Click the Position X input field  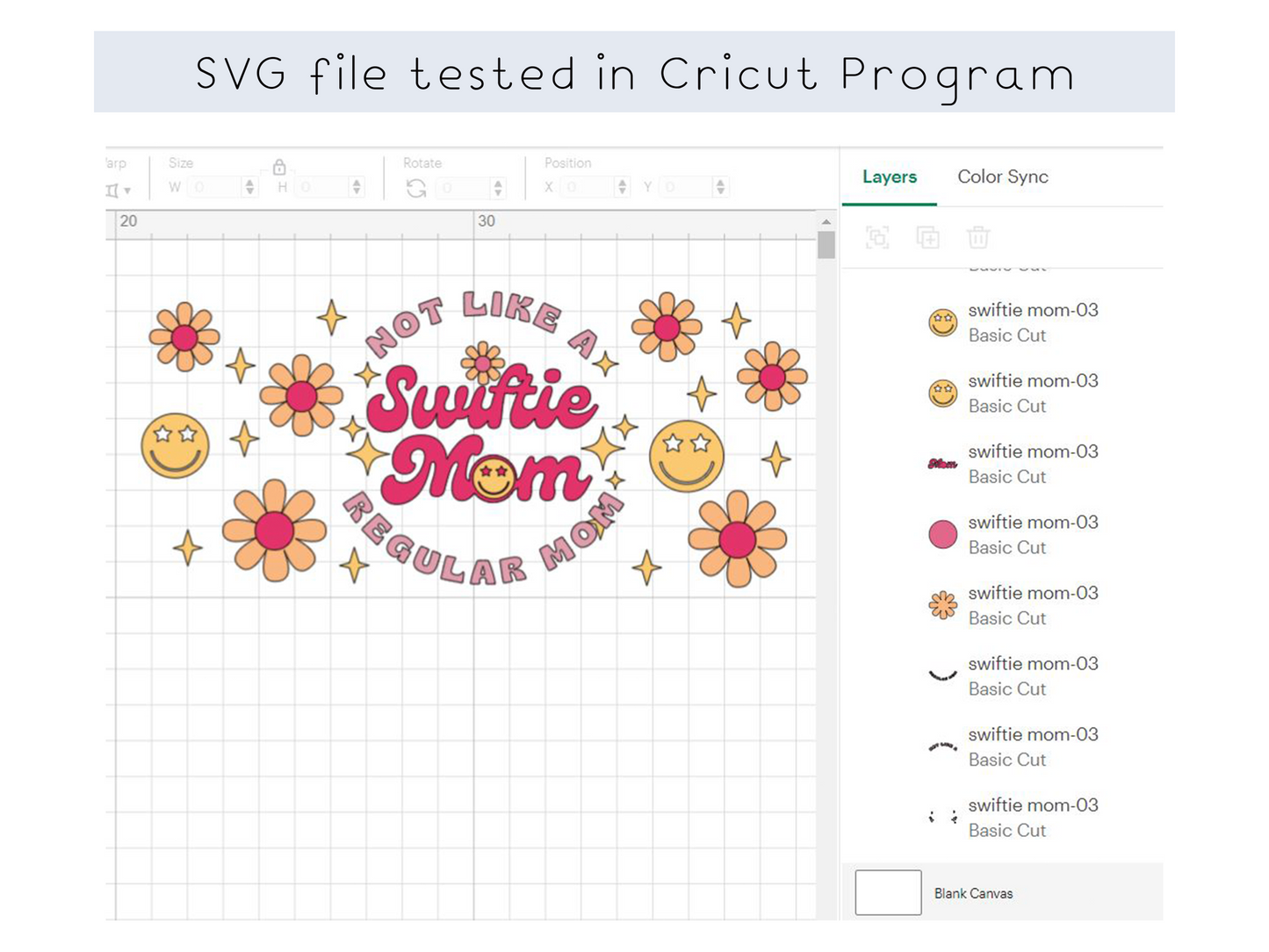click(x=587, y=187)
